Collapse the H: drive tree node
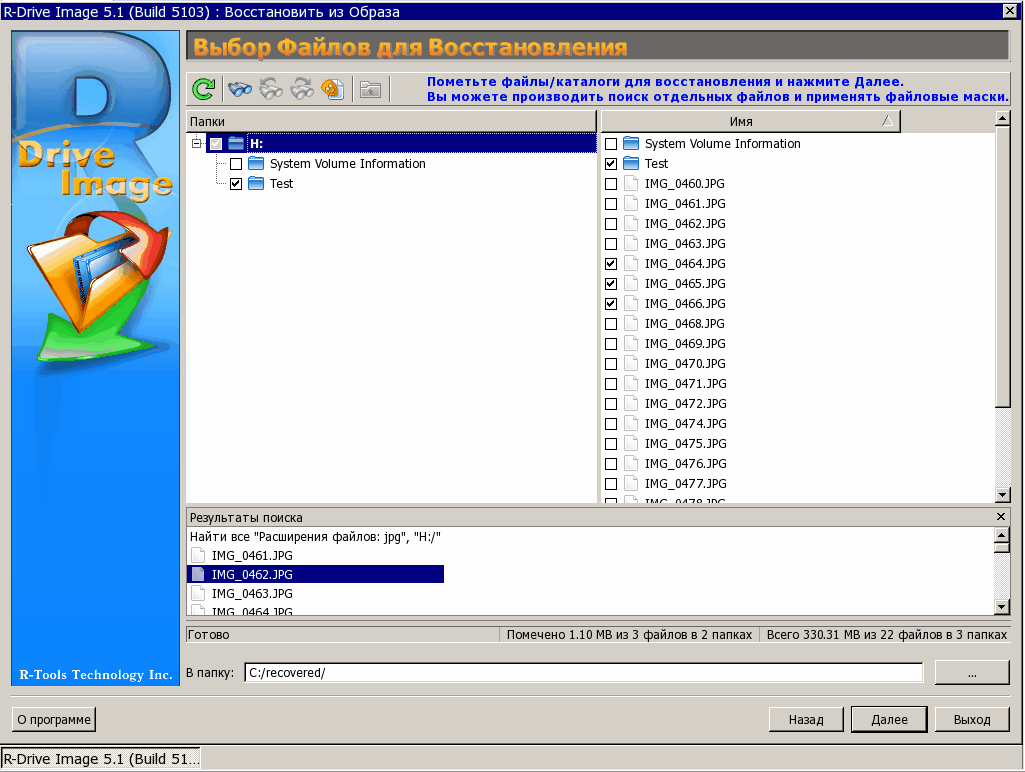The image size is (1025, 772). pos(196,143)
